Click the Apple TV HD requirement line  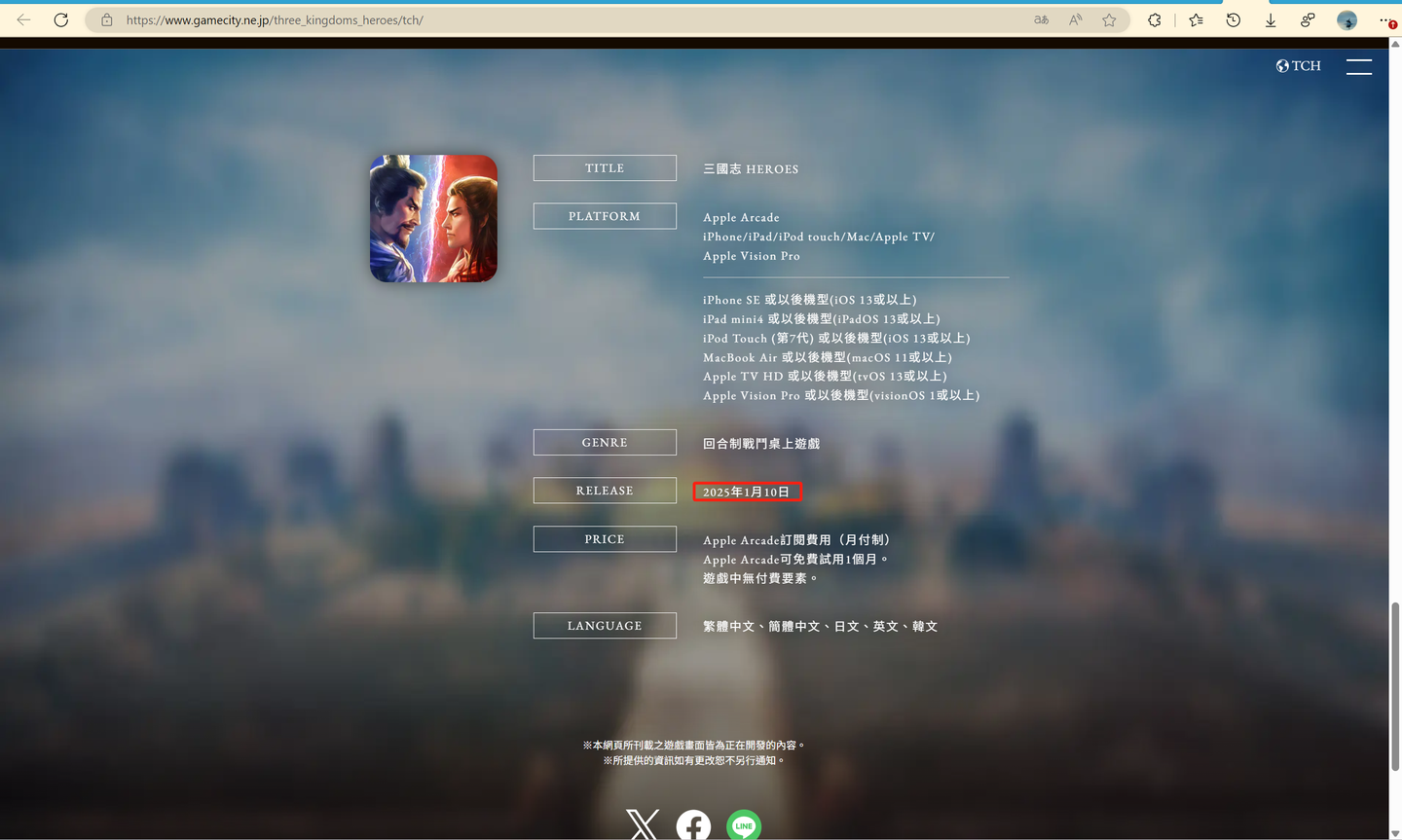coord(825,376)
